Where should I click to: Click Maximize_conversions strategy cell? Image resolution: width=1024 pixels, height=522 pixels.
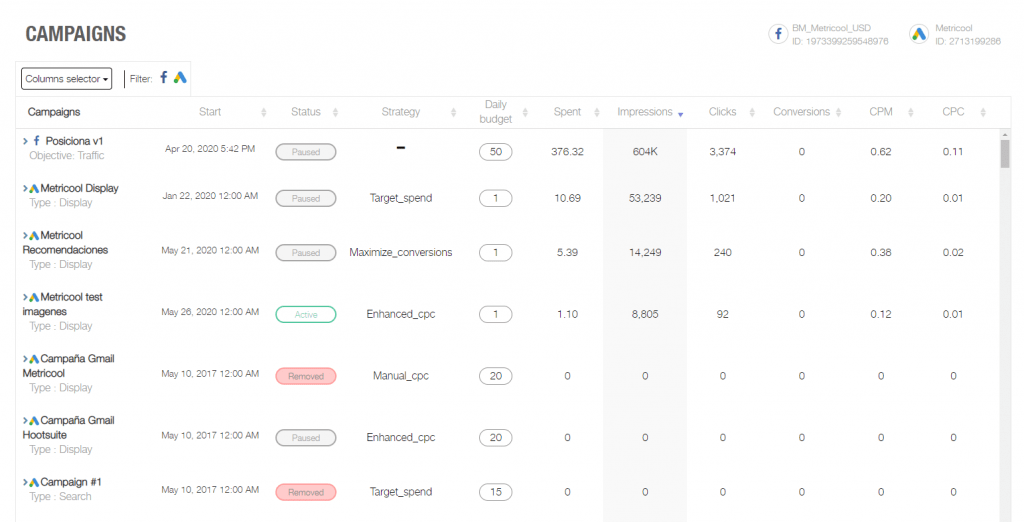[400, 252]
